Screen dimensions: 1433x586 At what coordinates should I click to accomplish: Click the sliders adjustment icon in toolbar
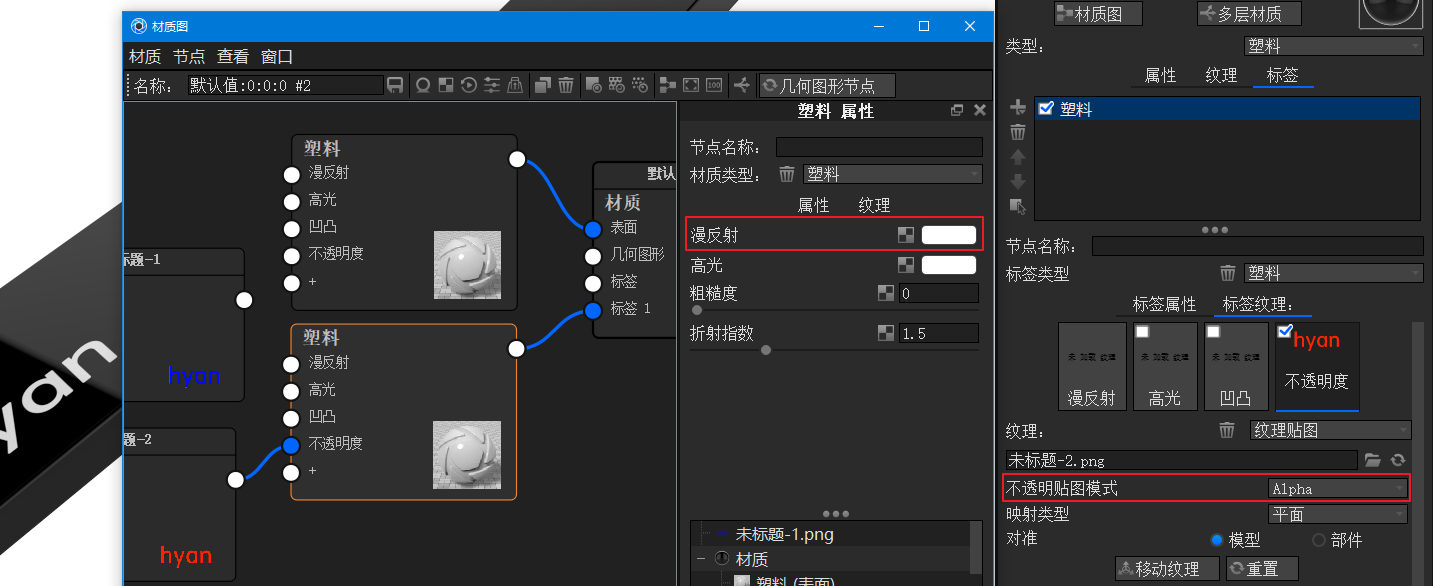[x=491, y=85]
